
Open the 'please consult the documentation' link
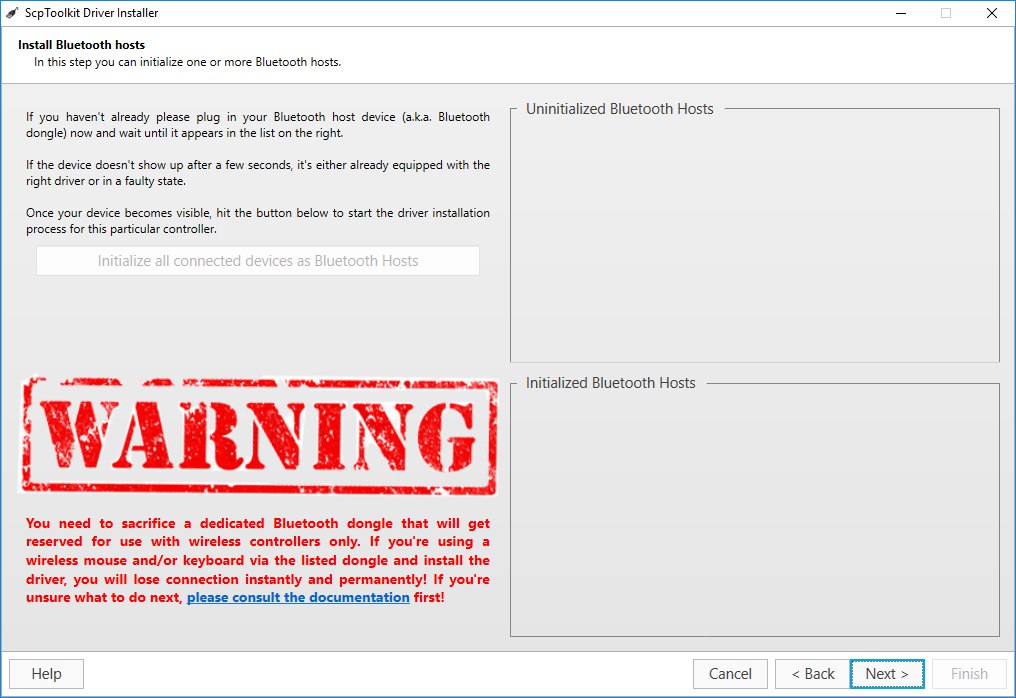tap(298, 597)
